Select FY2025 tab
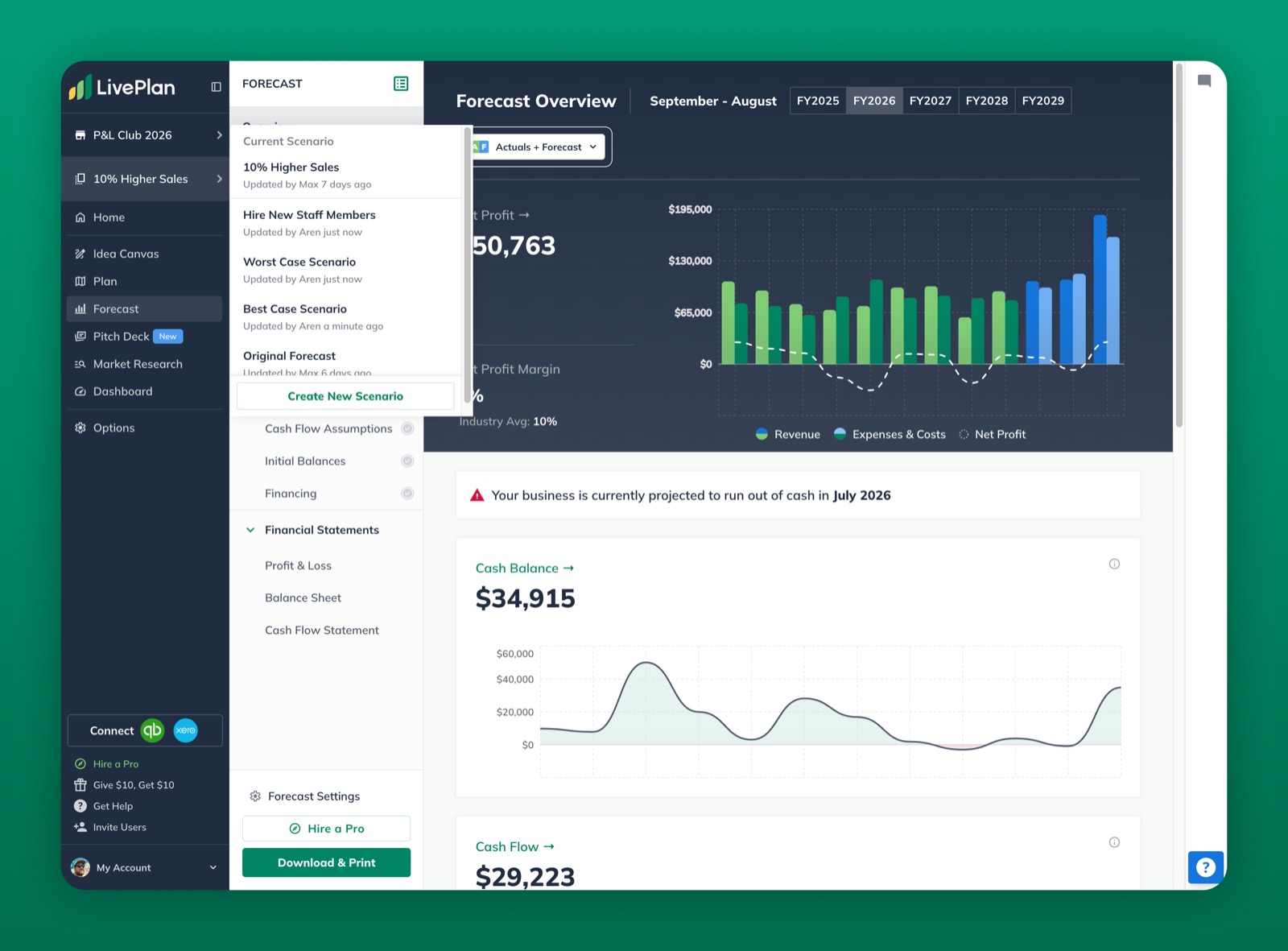Image resolution: width=1288 pixels, height=951 pixels. coord(818,101)
